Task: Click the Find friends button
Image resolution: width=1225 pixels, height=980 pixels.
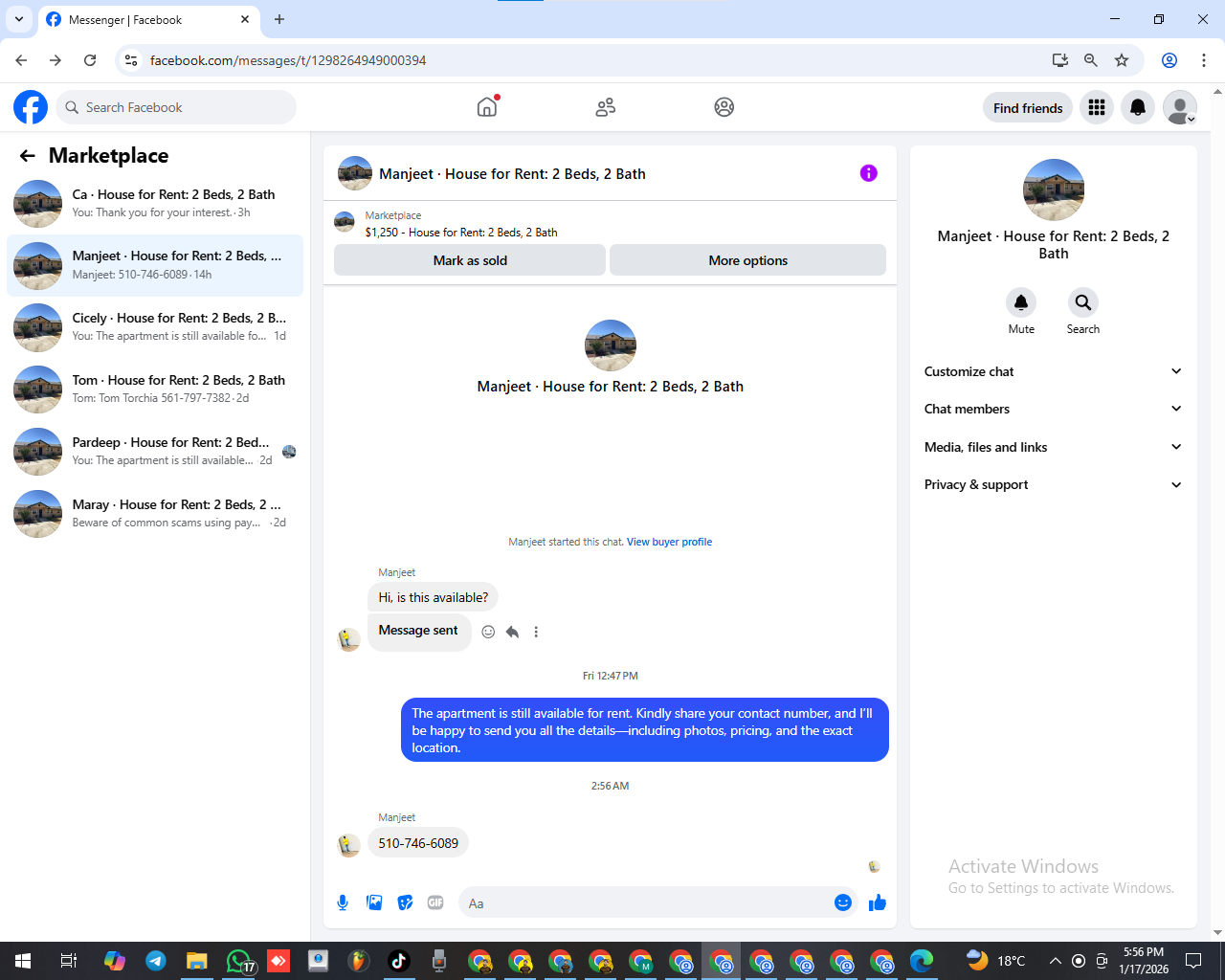Action: click(1028, 107)
